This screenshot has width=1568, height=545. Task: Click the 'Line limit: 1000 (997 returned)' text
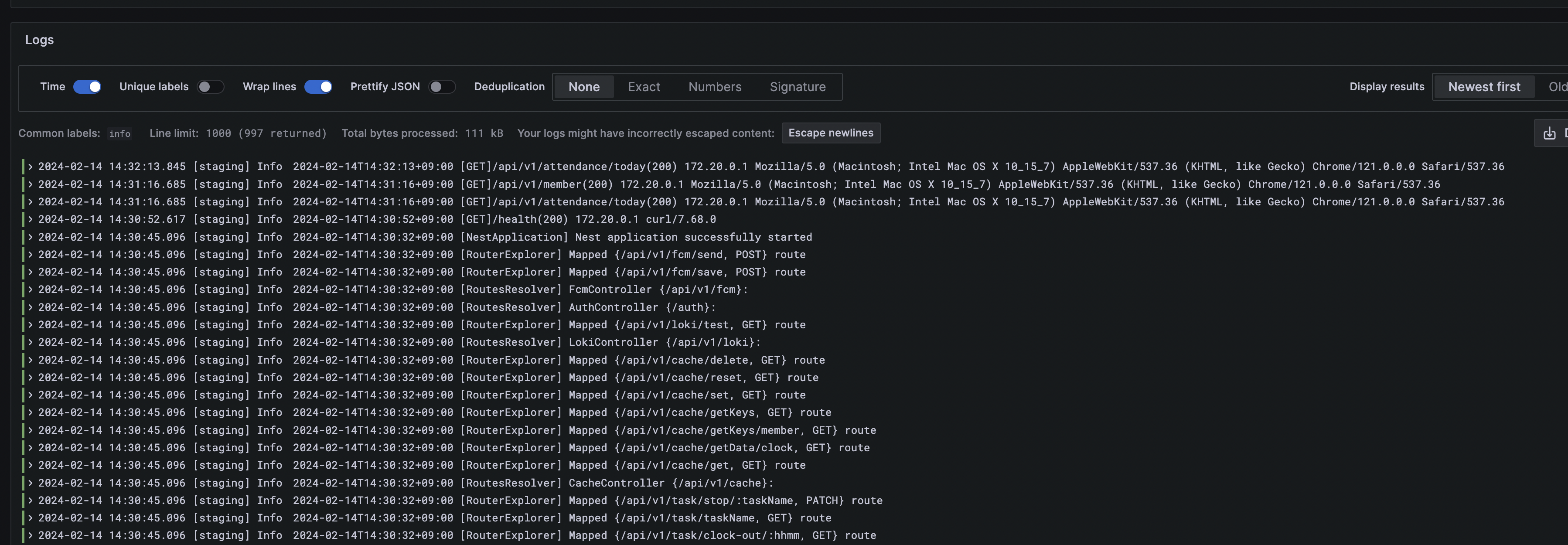point(238,133)
